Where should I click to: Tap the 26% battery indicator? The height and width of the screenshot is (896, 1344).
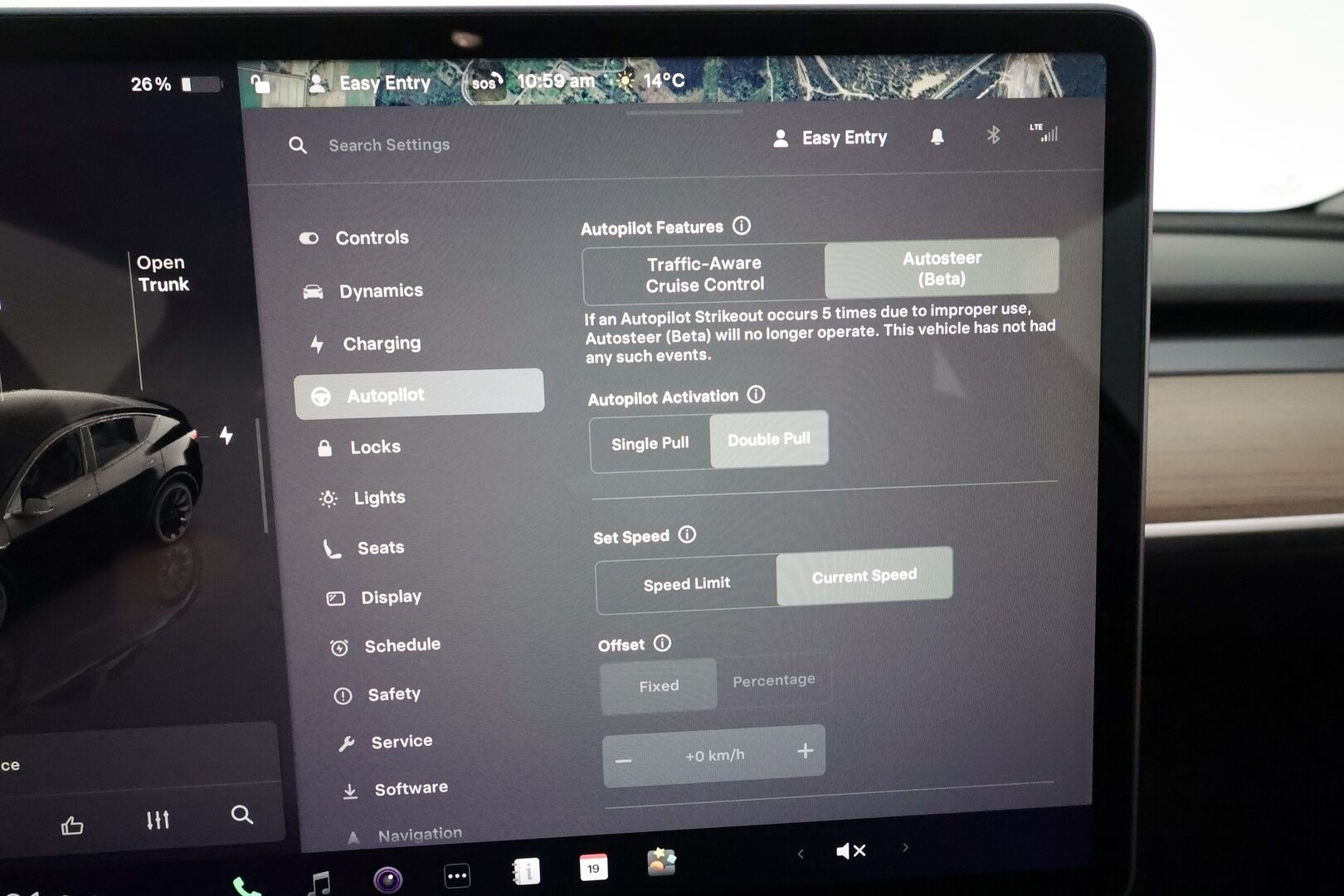click(x=176, y=84)
